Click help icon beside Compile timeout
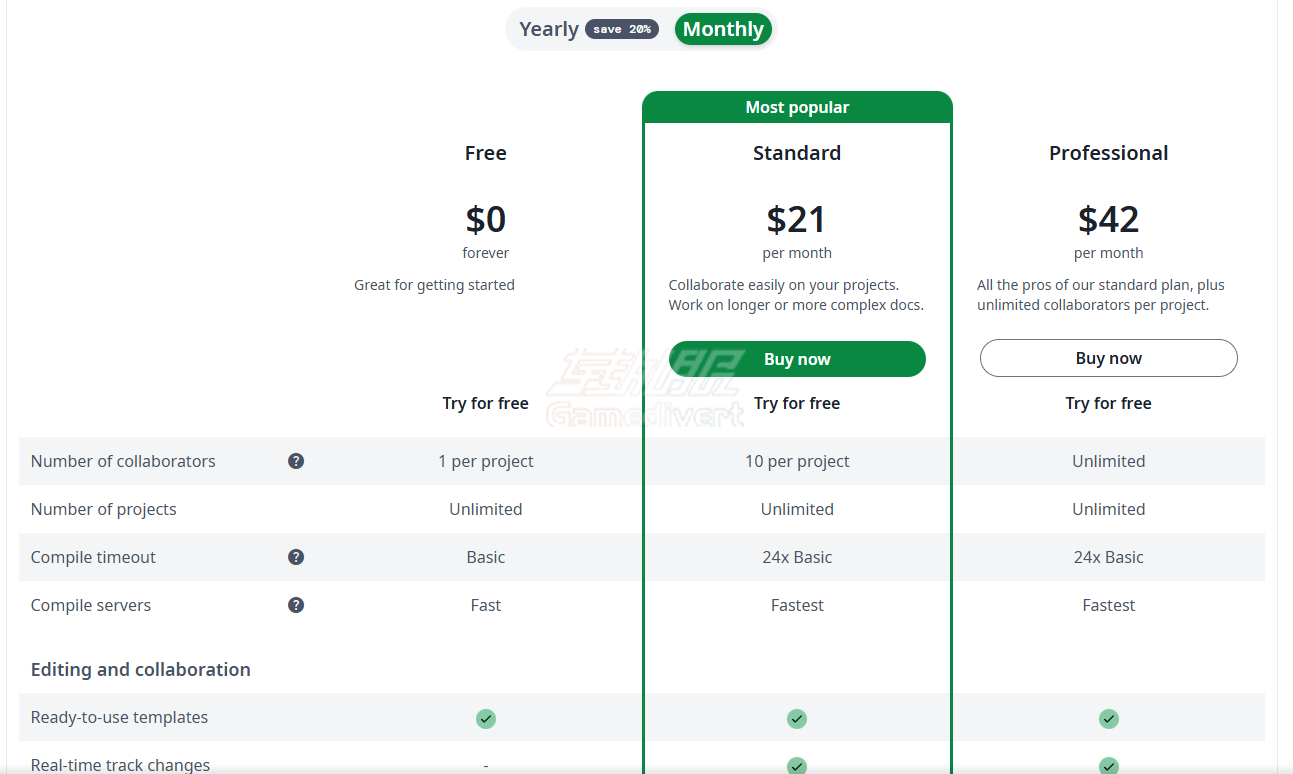This screenshot has width=1293, height=774. [x=296, y=557]
